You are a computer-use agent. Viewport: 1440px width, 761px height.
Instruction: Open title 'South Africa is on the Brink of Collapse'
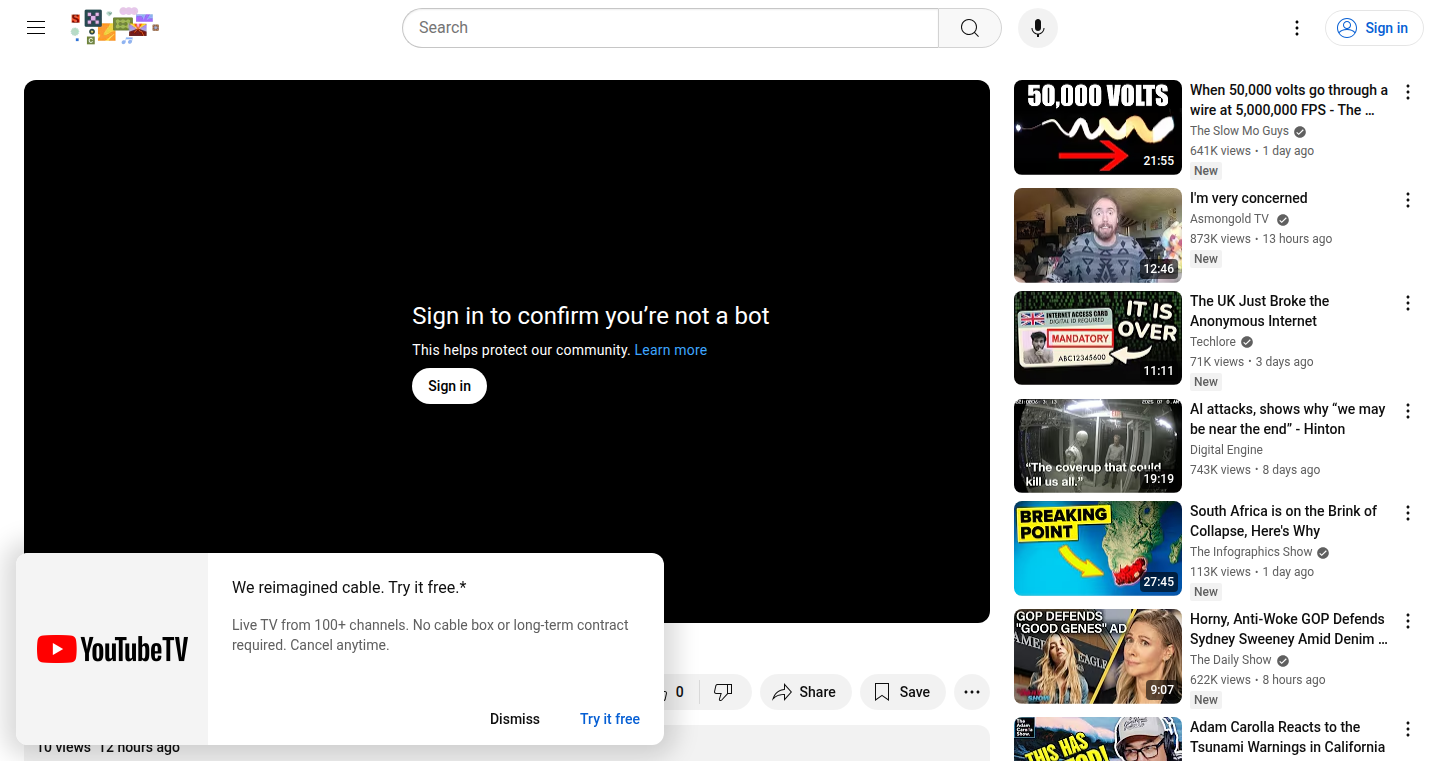pos(1284,521)
